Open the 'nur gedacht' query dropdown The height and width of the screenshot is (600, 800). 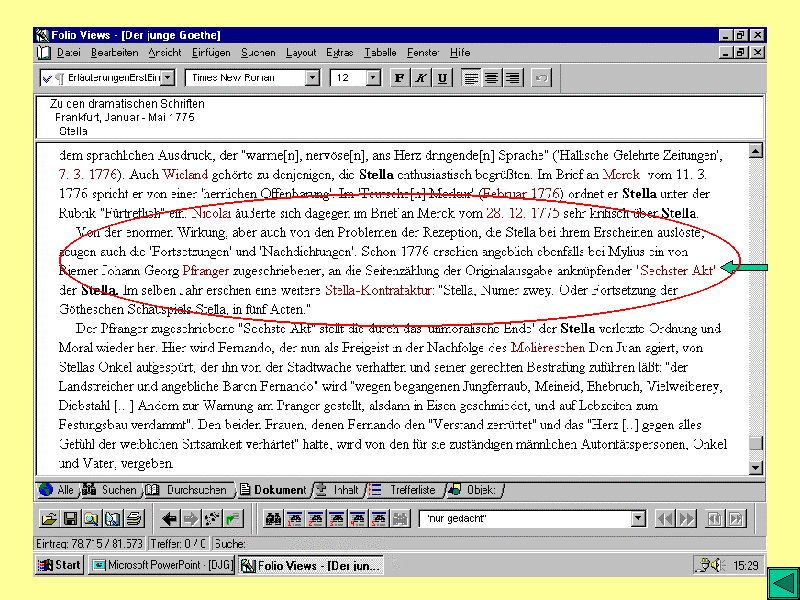pos(638,518)
